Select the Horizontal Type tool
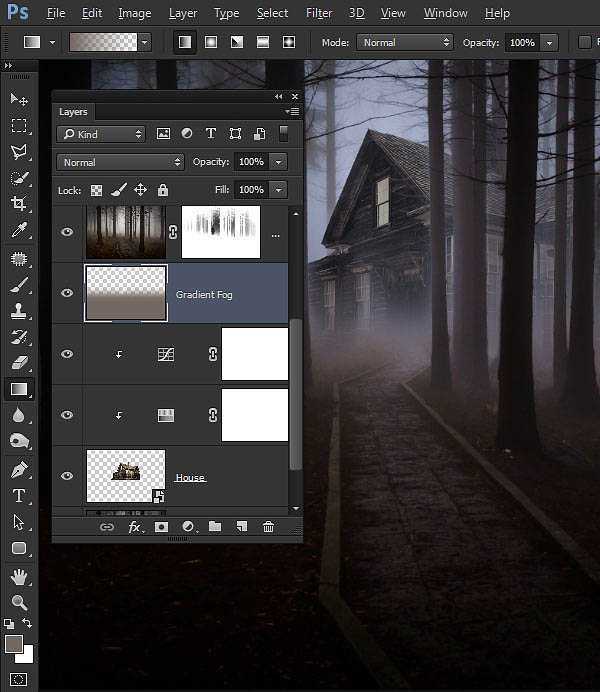This screenshot has height=692, width=600. [19, 496]
